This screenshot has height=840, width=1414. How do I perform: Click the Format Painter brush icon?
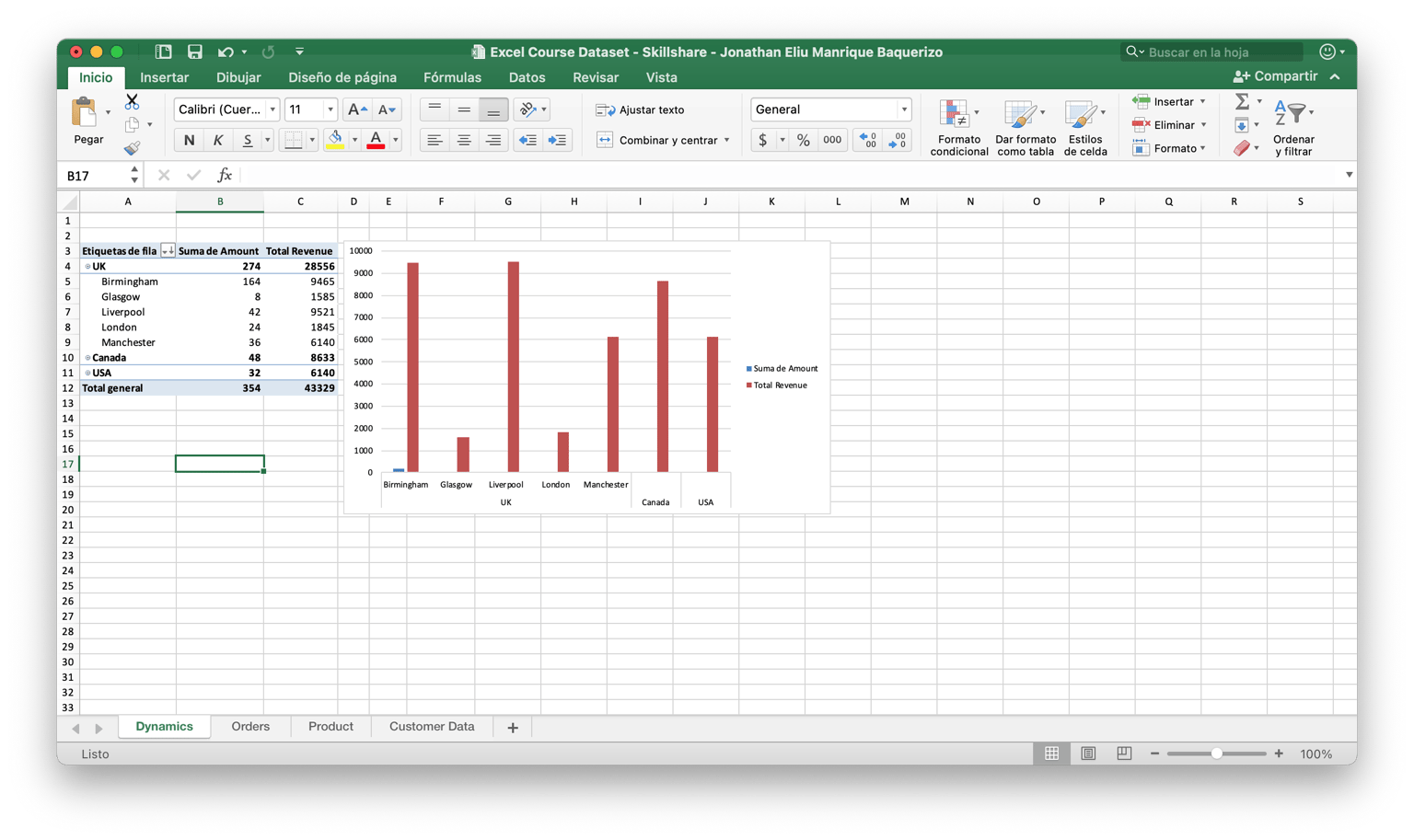133,147
